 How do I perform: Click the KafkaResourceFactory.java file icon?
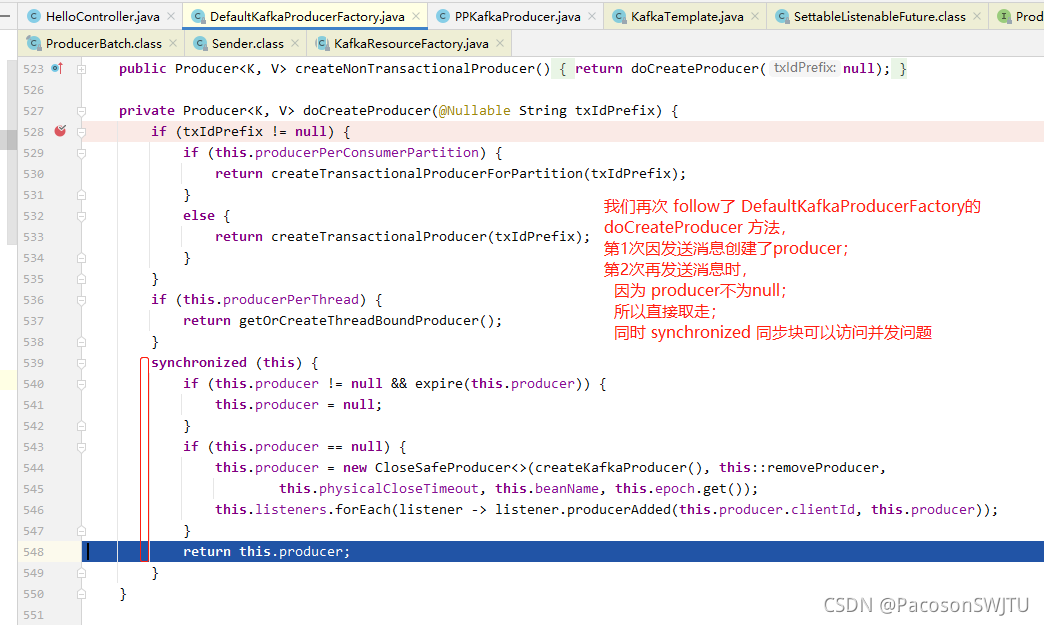click(322, 44)
